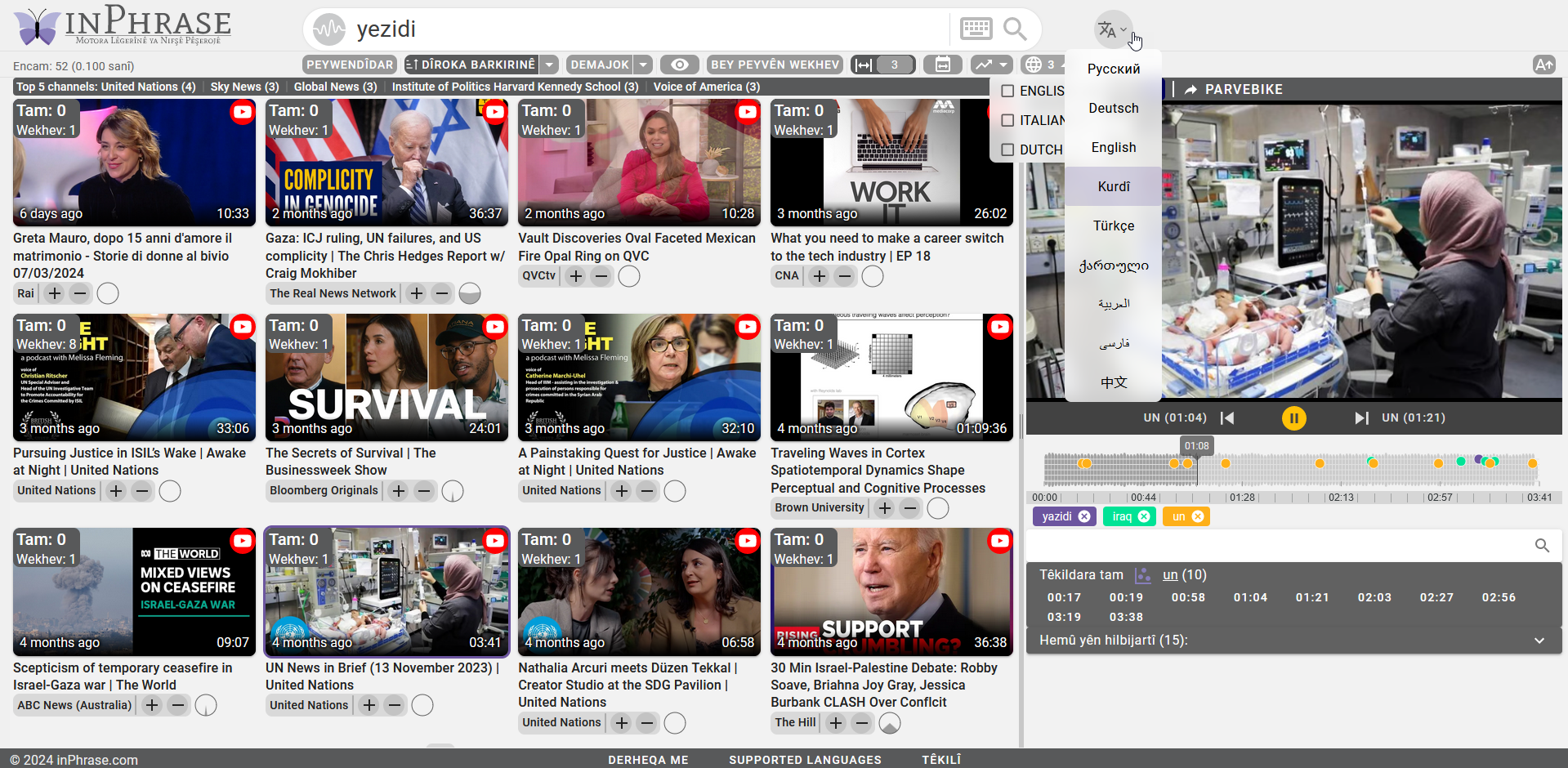Remove the iraq keyword tag
This screenshot has height=768, width=1568.
(1144, 516)
